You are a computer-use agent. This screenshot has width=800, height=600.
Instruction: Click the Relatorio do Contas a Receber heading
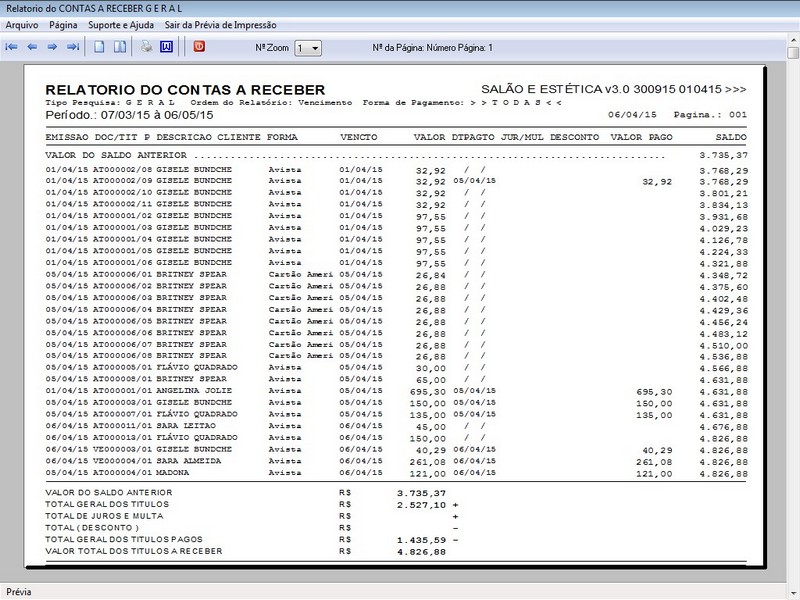185,90
